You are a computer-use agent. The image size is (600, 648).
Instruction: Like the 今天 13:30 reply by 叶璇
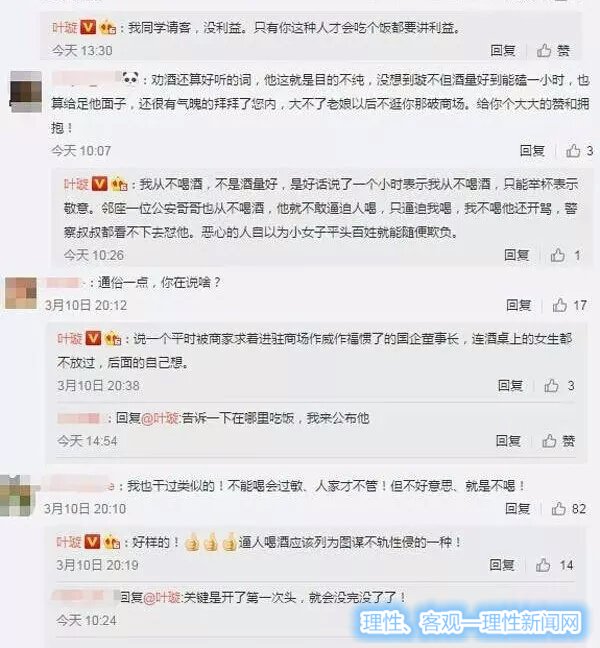point(544,50)
